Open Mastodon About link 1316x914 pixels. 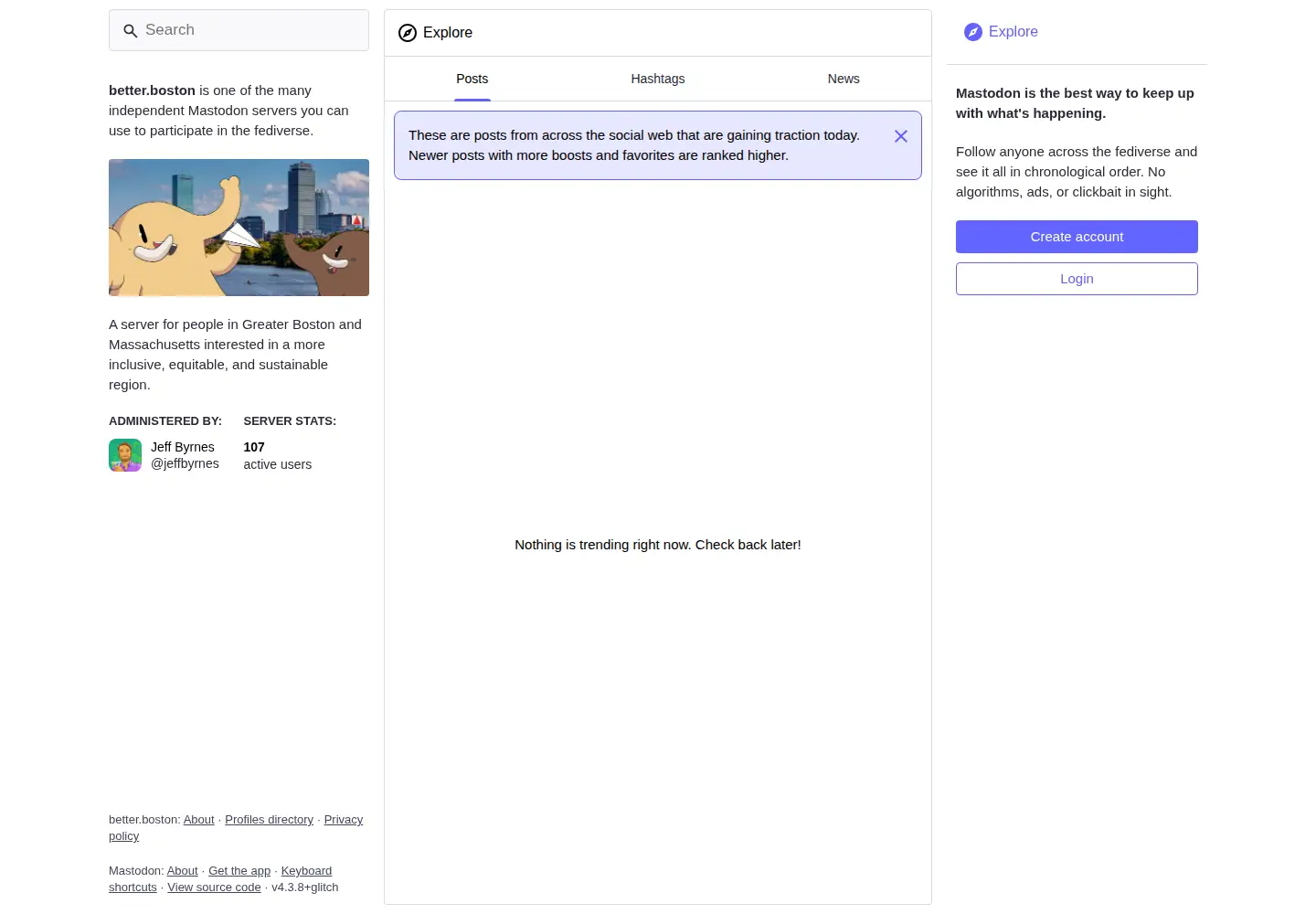pyautogui.click(x=182, y=871)
